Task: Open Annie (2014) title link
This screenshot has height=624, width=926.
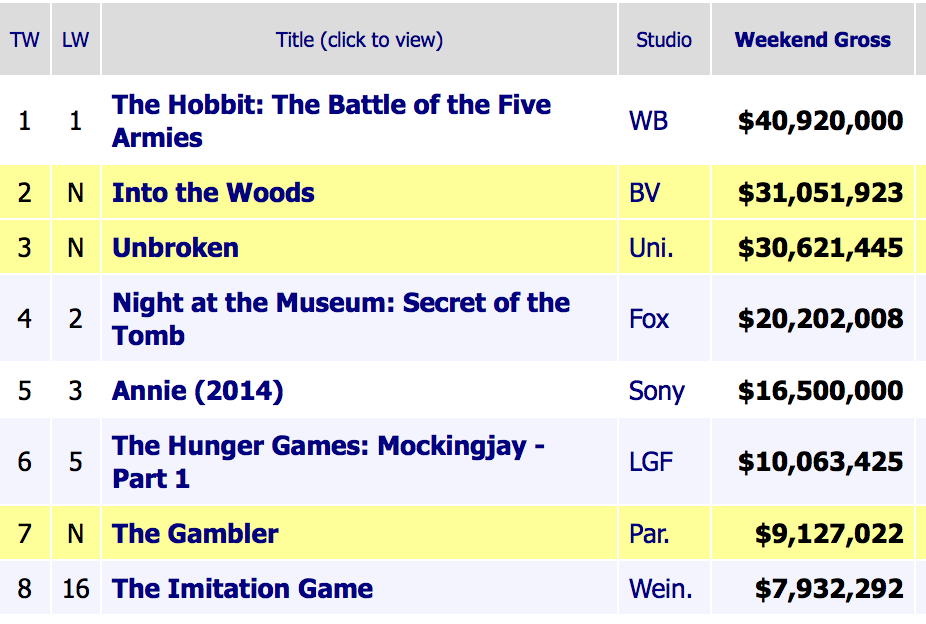Action: [197, 391]
